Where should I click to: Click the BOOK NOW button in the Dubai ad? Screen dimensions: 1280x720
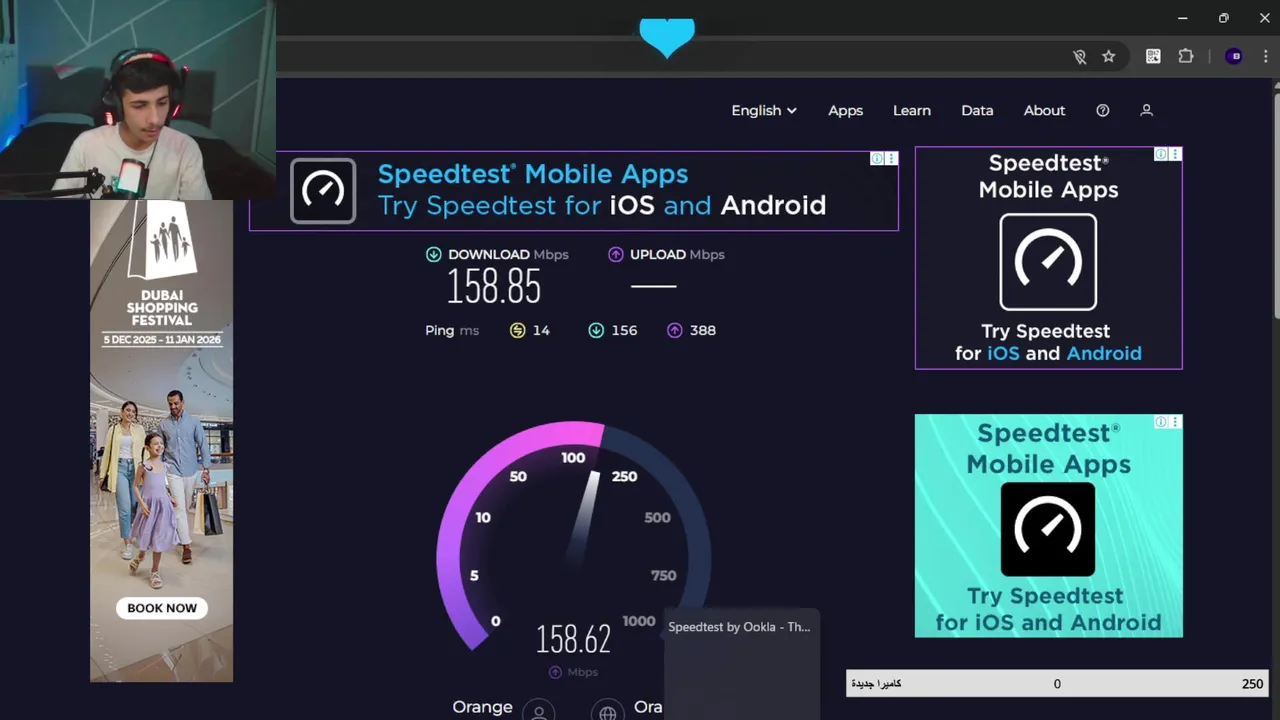click(x=162, y=608)
